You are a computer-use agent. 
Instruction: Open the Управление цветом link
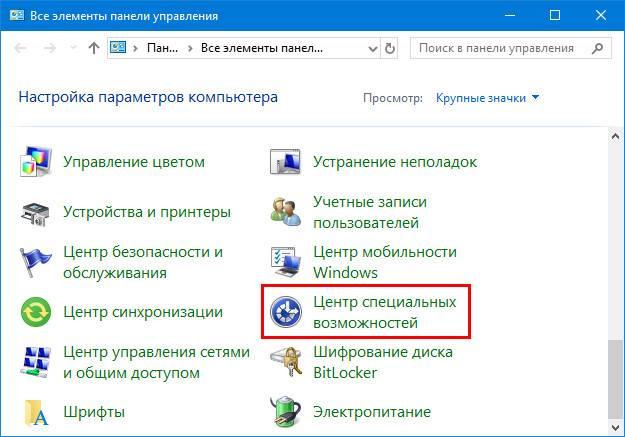point(134,162)
